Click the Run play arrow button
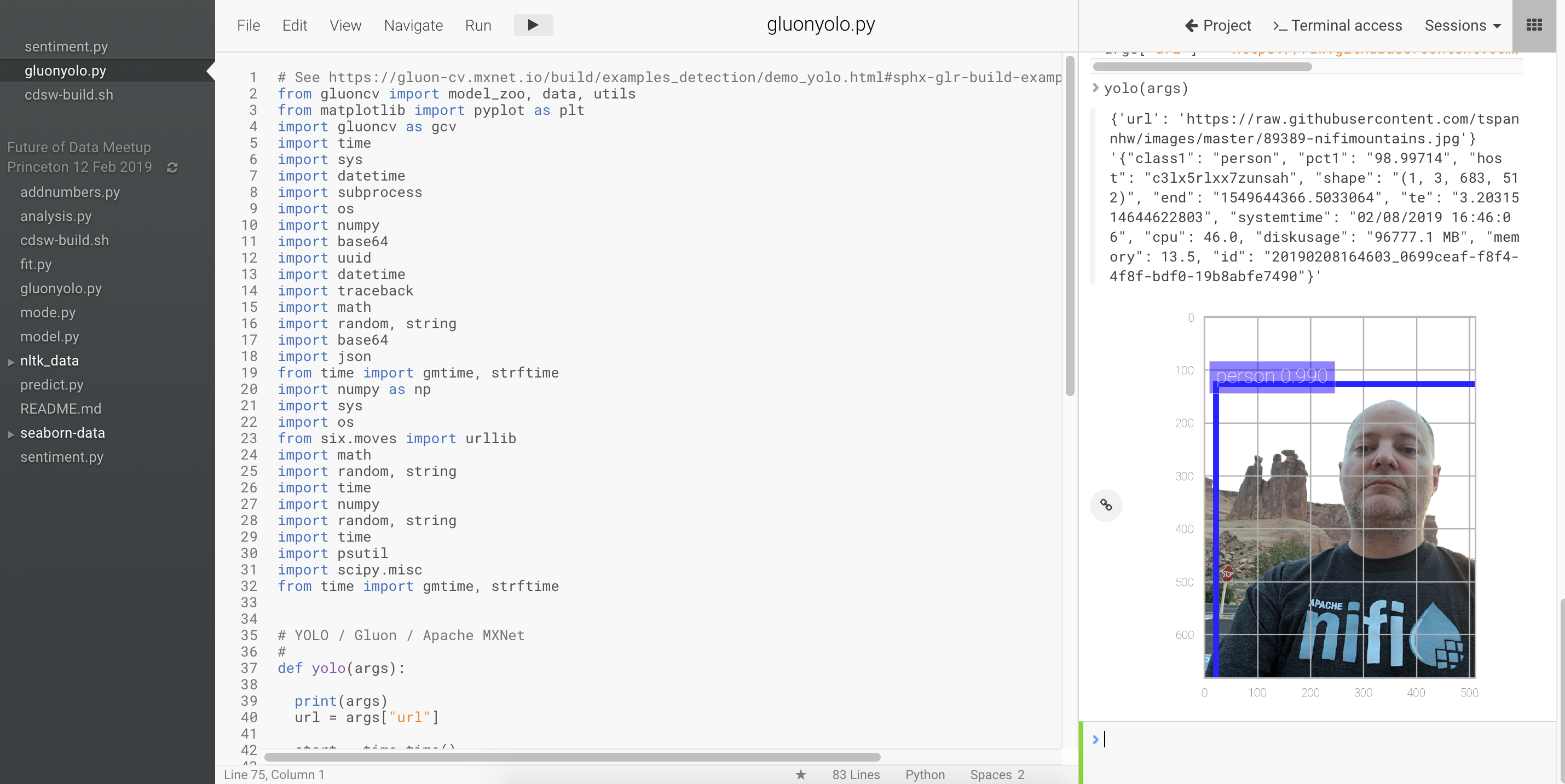 click(533, 25)
